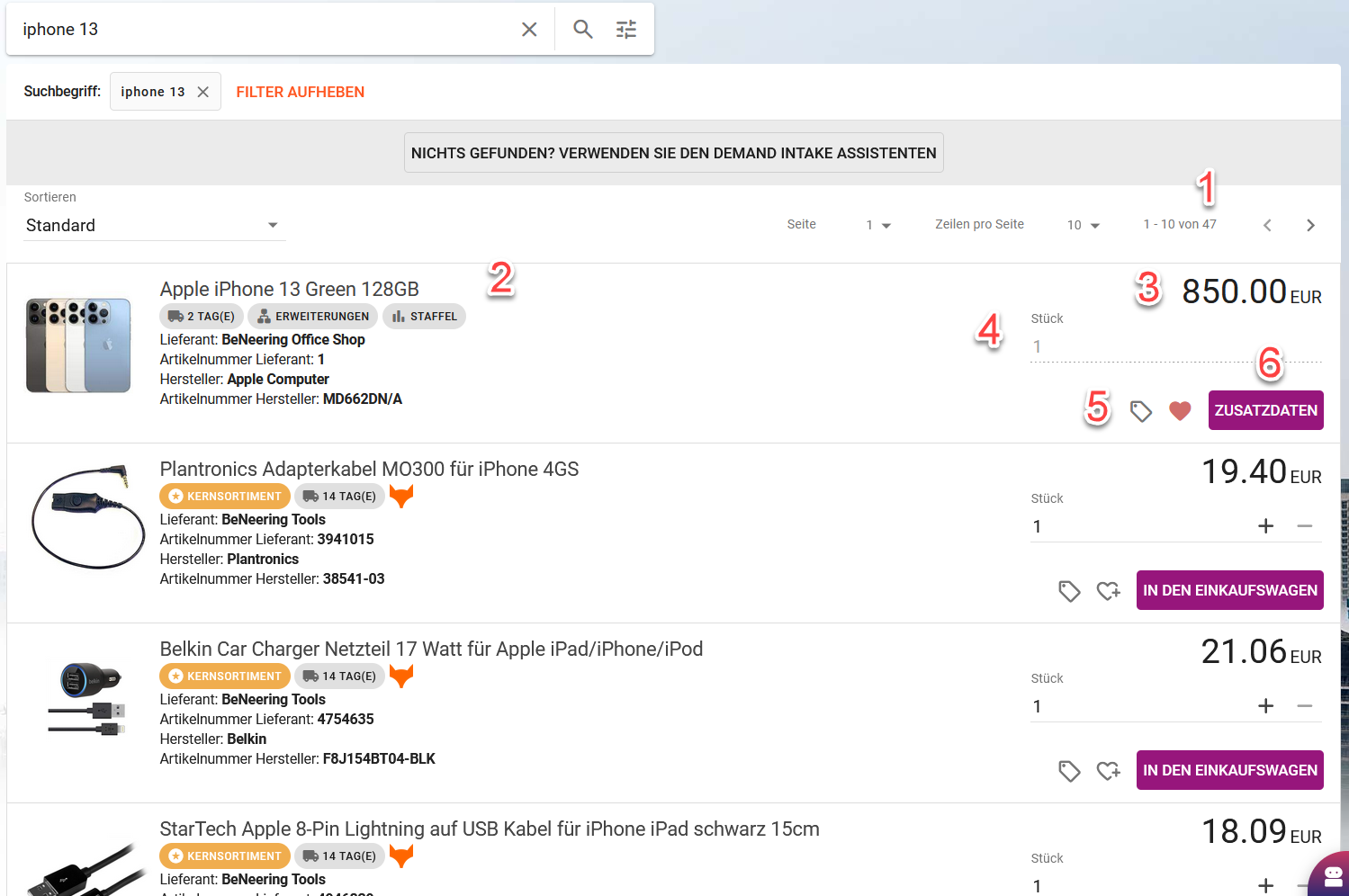Clear the search field text

(529, 30)
